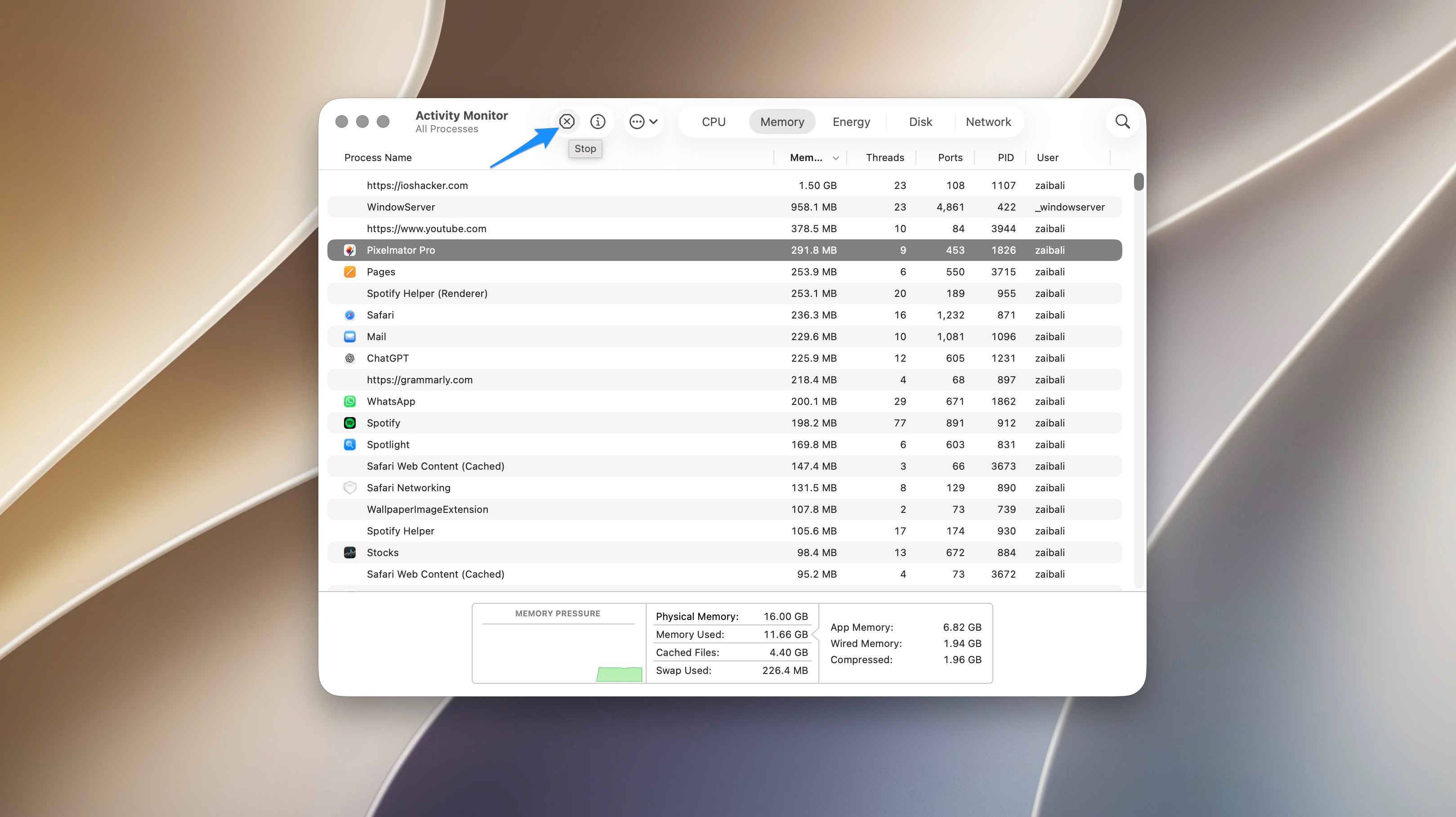The image size is (1456, 817).
Task: Open the Disk tab
Action: tap(920, 121)
